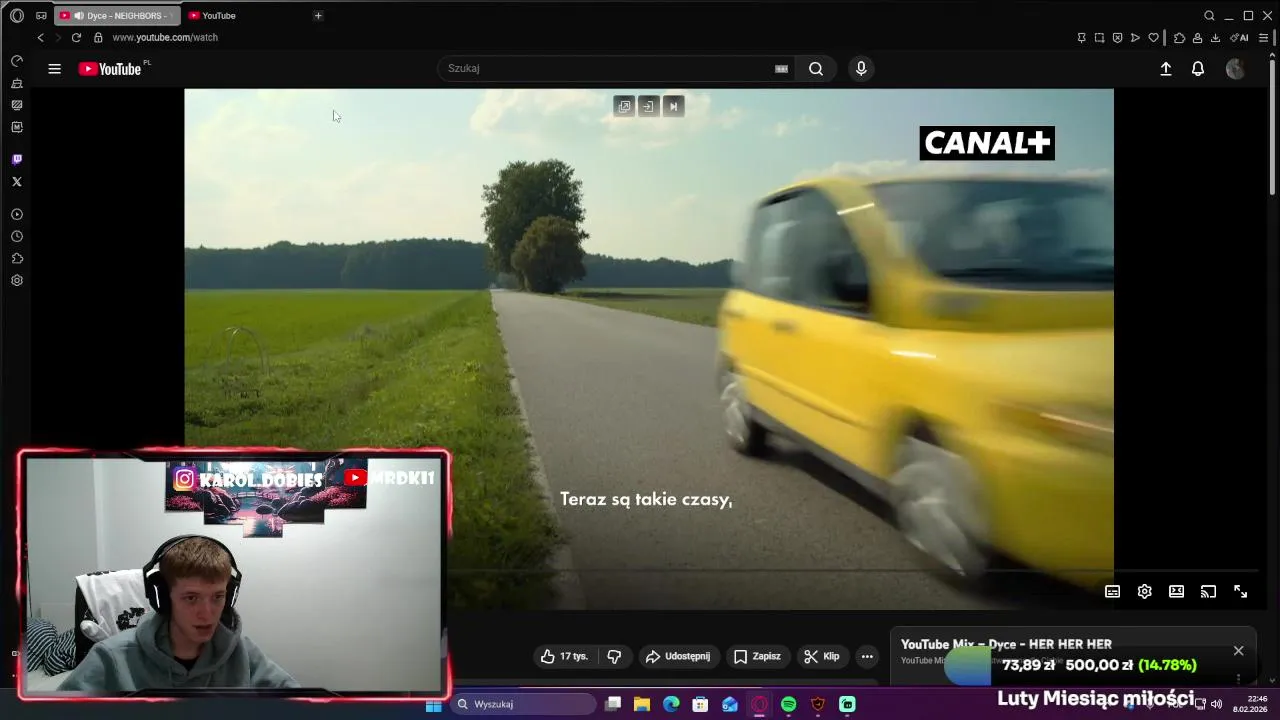Open the Twitch sidebar panel
The width and height of the screenshot is (1280, 720).
coord(17,159)
